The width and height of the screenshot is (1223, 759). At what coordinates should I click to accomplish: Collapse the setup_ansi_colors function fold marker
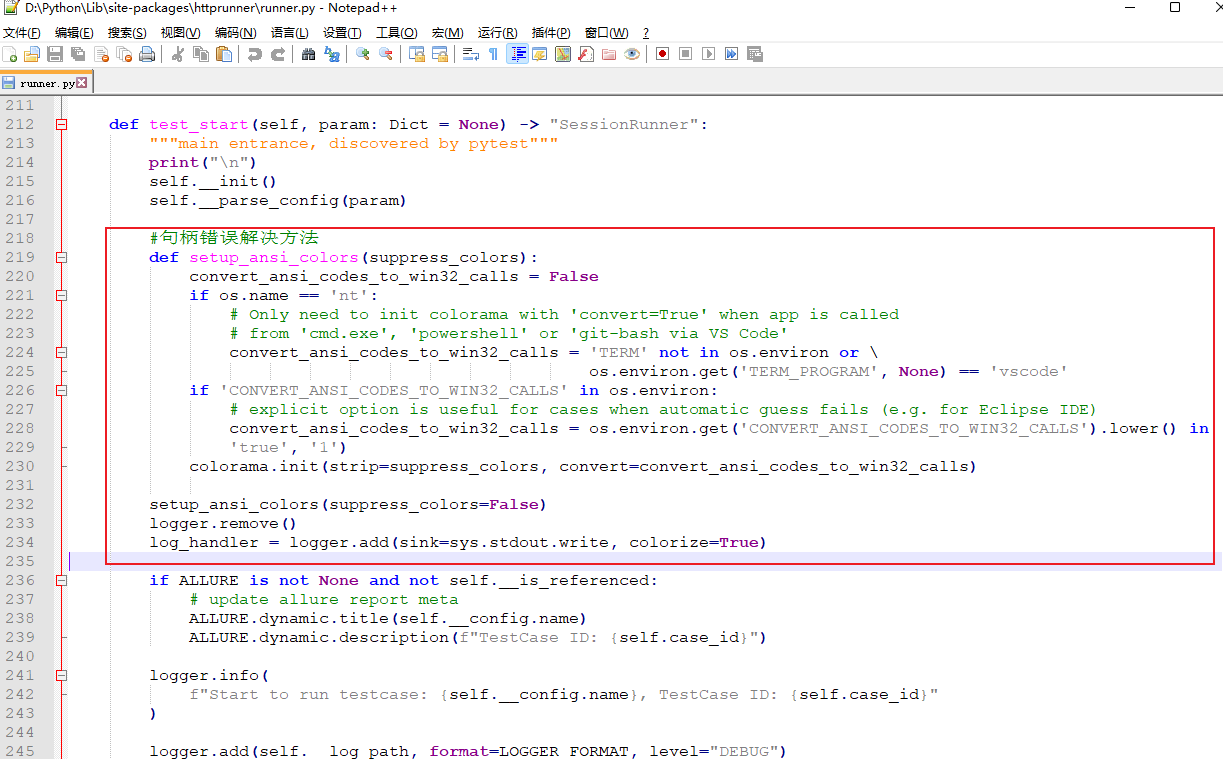pos(62,257)
